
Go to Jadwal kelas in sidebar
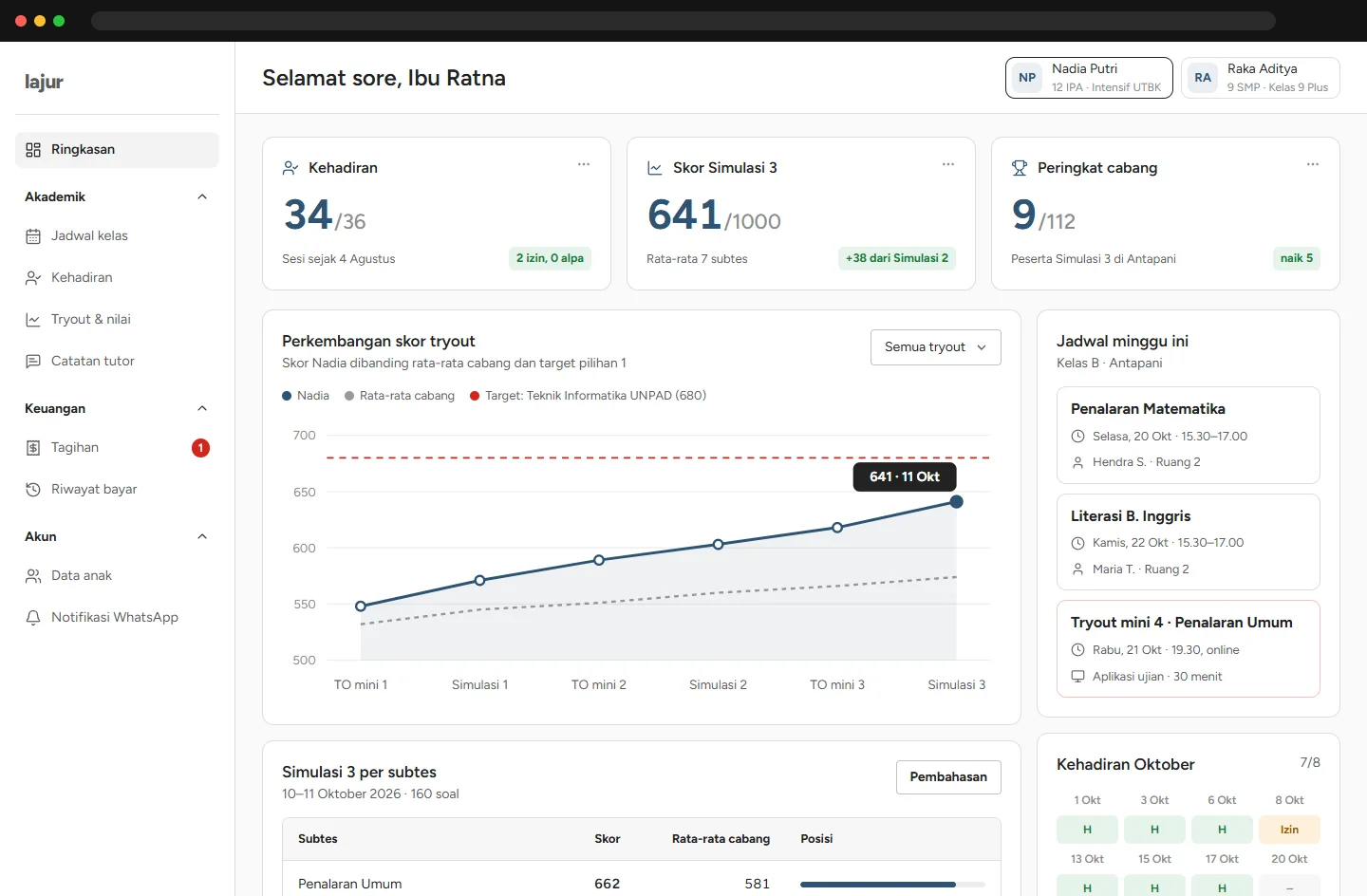[x=117, y=236]
